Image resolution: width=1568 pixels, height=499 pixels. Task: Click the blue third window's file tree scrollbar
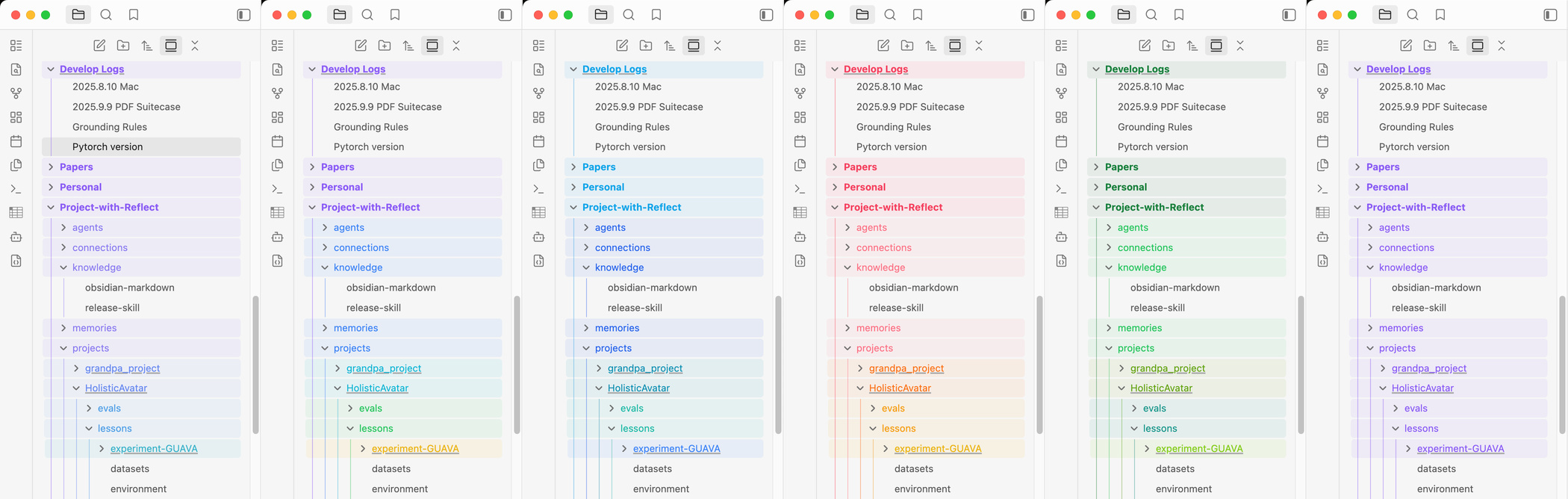pos(778,365)
